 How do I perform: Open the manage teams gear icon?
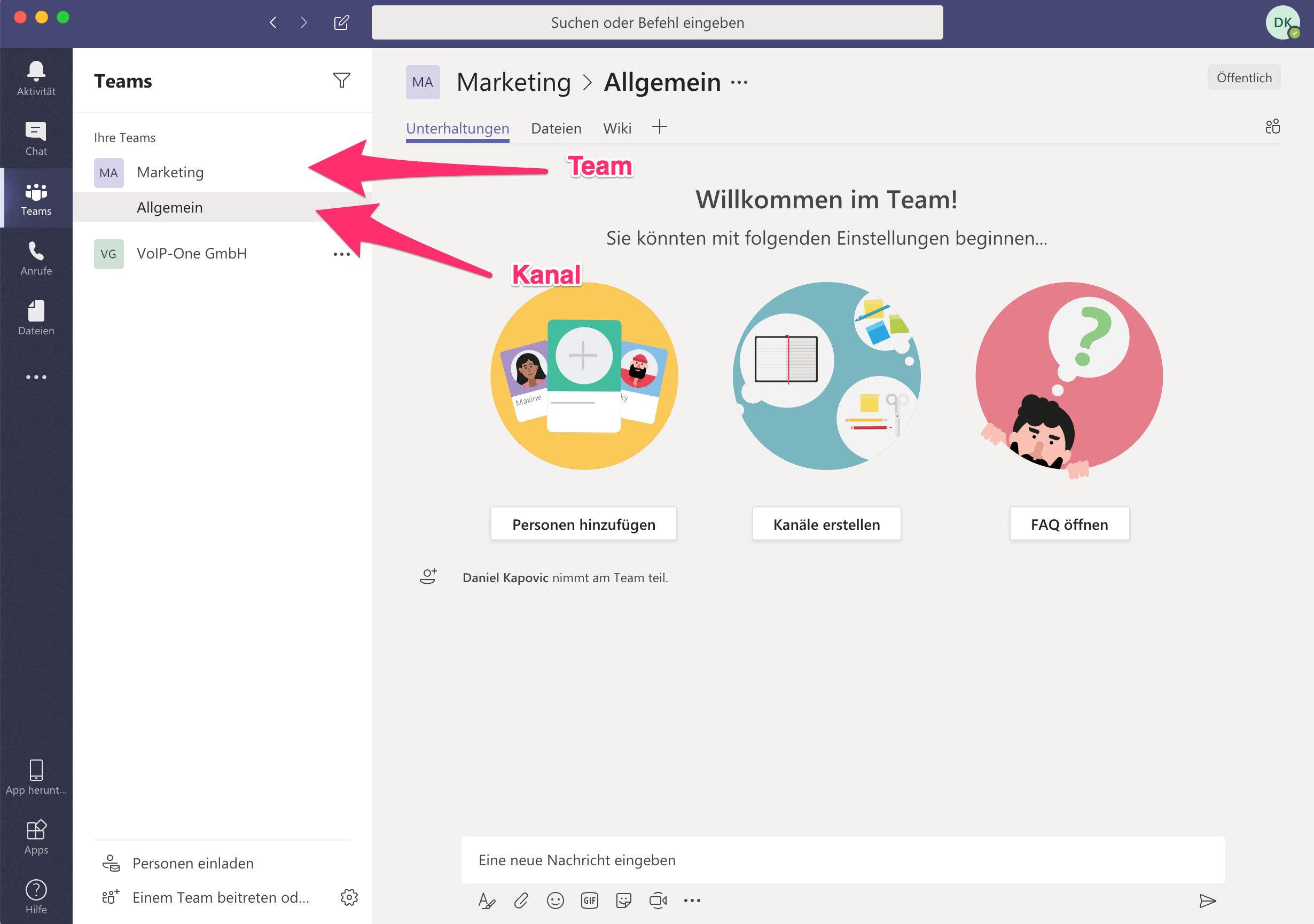349,897
